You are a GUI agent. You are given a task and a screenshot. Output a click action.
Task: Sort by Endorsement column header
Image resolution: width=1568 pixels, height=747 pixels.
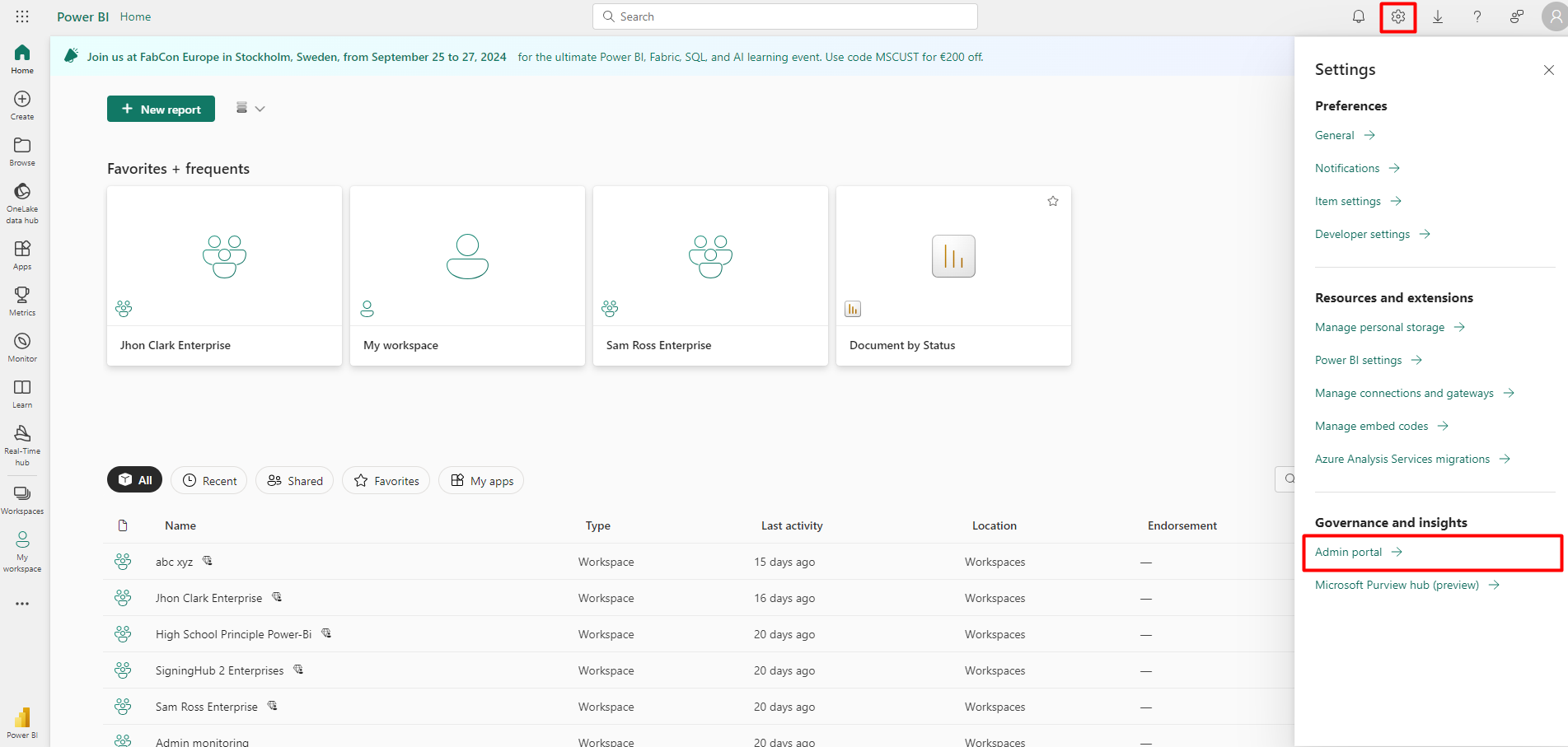click(1182, 525)
